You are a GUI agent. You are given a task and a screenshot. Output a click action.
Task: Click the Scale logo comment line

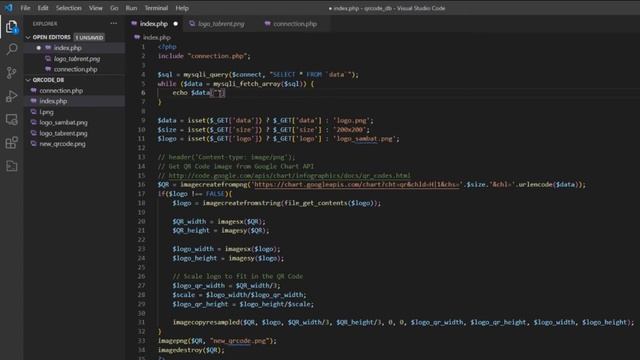238,276
